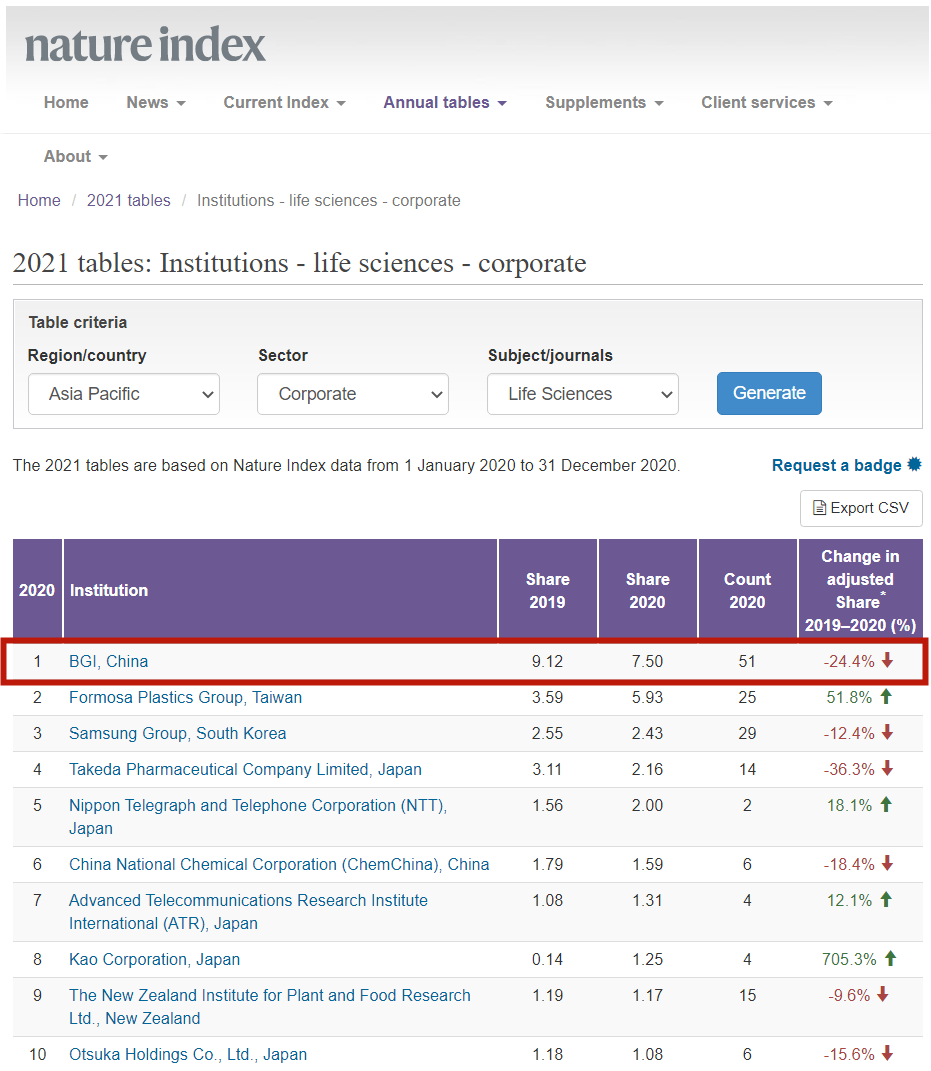
Task: Click green up arrow in NTT row
Action: click(886, 804)
